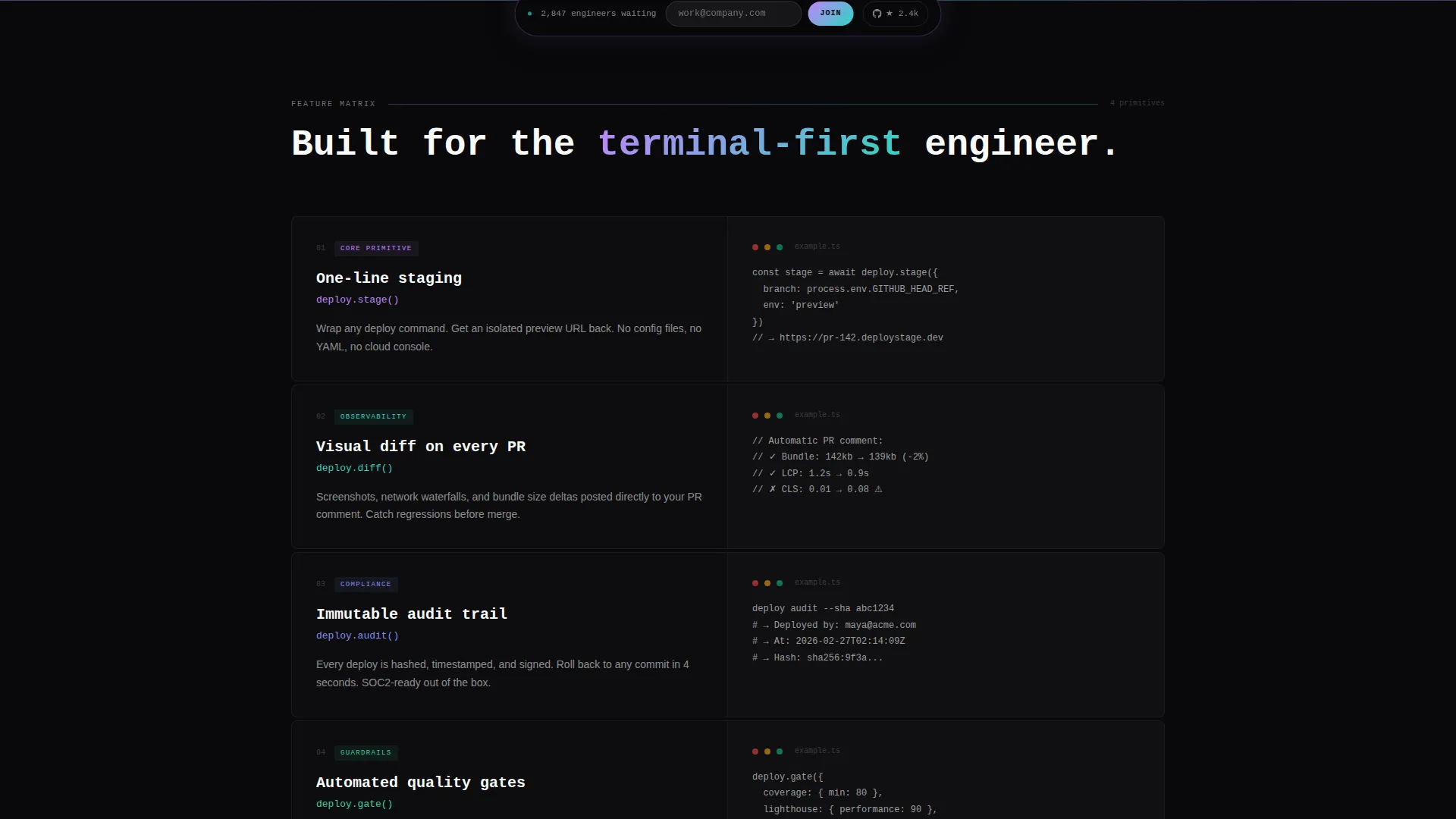Click the 'lighthouse: { performance: 90 }' code line
Viewport: 1456px width, 819px height.
[850, 810]
